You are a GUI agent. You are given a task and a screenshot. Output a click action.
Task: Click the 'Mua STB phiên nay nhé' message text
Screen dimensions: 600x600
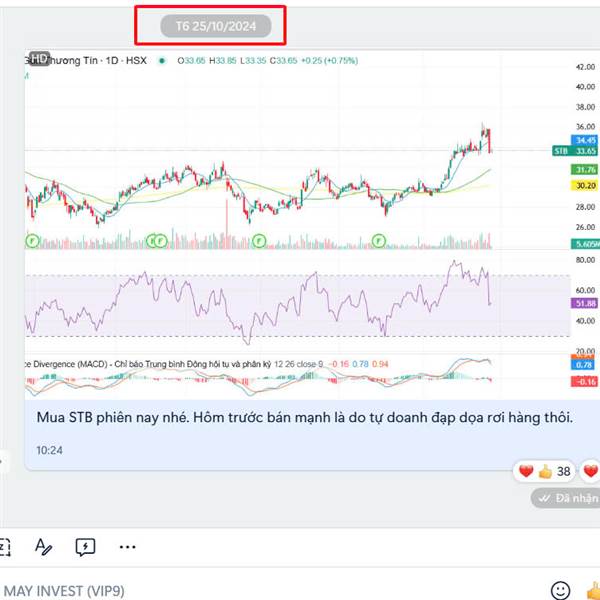[305, 417]
